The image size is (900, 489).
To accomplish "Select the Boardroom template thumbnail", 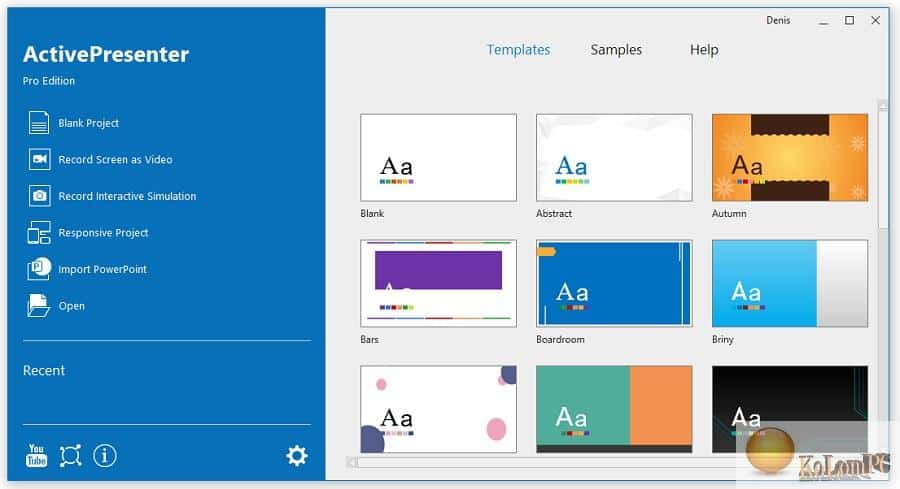I will tap(614, 283).
